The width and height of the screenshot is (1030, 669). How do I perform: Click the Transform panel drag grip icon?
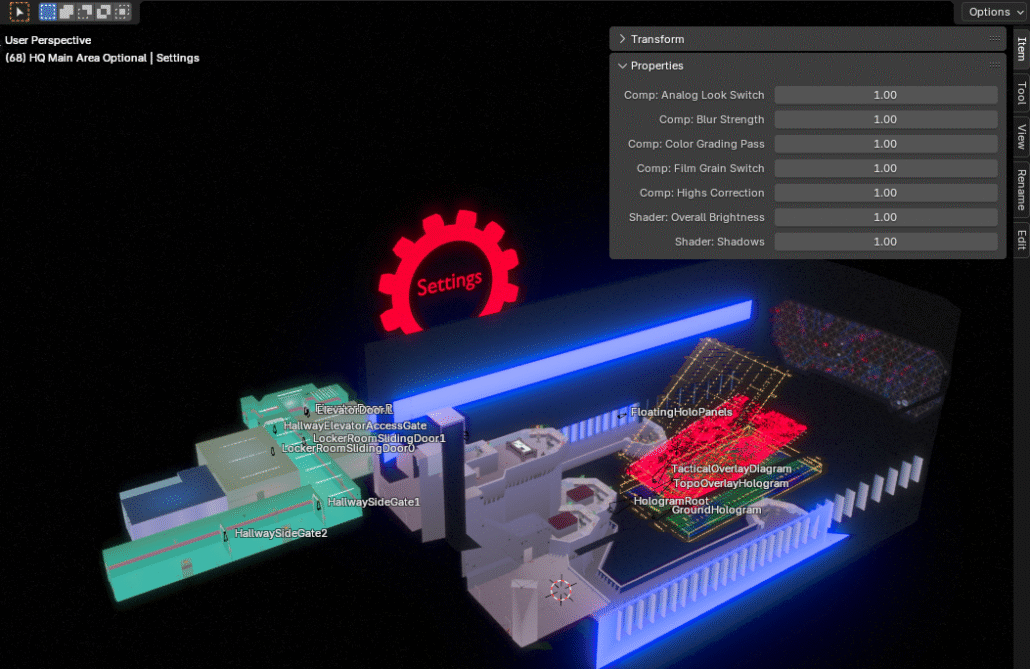point(994,39)
